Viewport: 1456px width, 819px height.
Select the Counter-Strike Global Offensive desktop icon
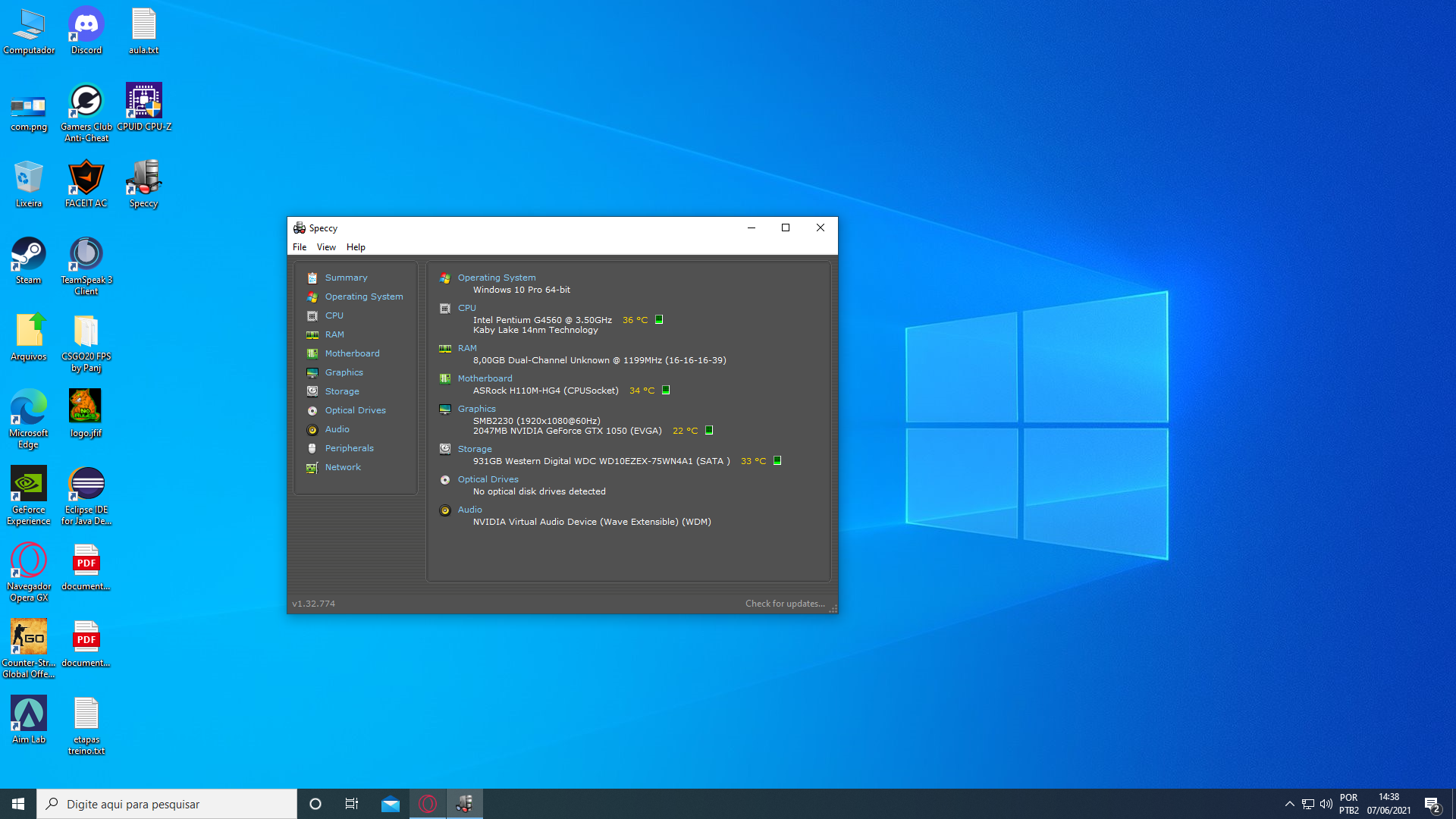pos(29,648)
